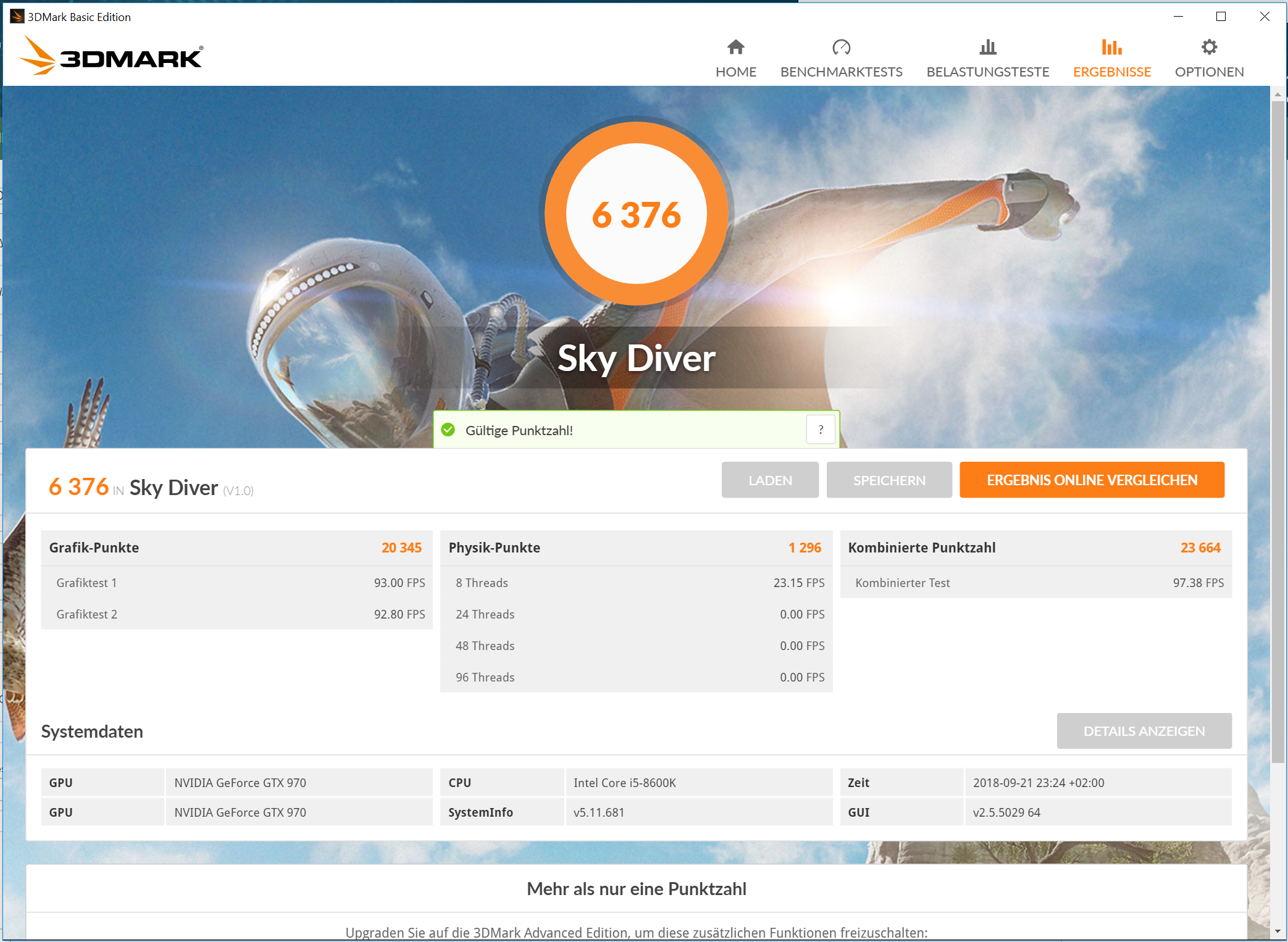
Task: Open OPTIONEN tab
Action: point(1209,59)
